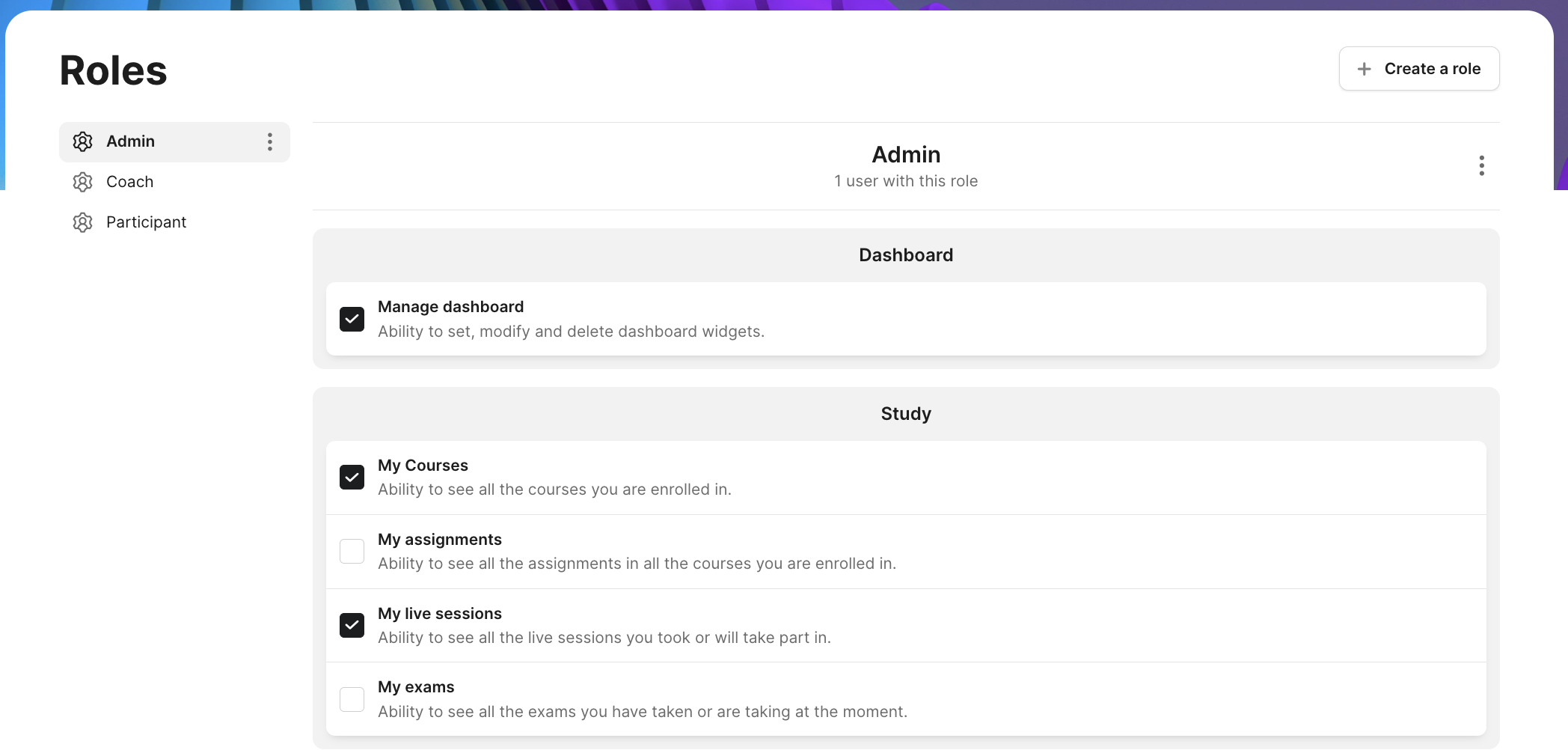Select the Coach role in the sidebar
This screenshot has width=1568, height=750.
[x=129, y=182]
